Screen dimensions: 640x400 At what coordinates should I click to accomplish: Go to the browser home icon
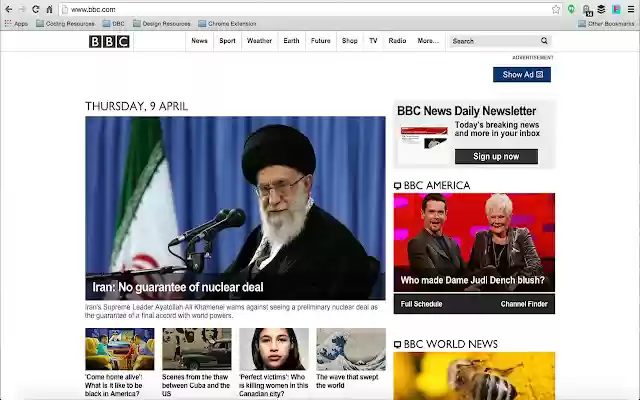click(49, 9)
